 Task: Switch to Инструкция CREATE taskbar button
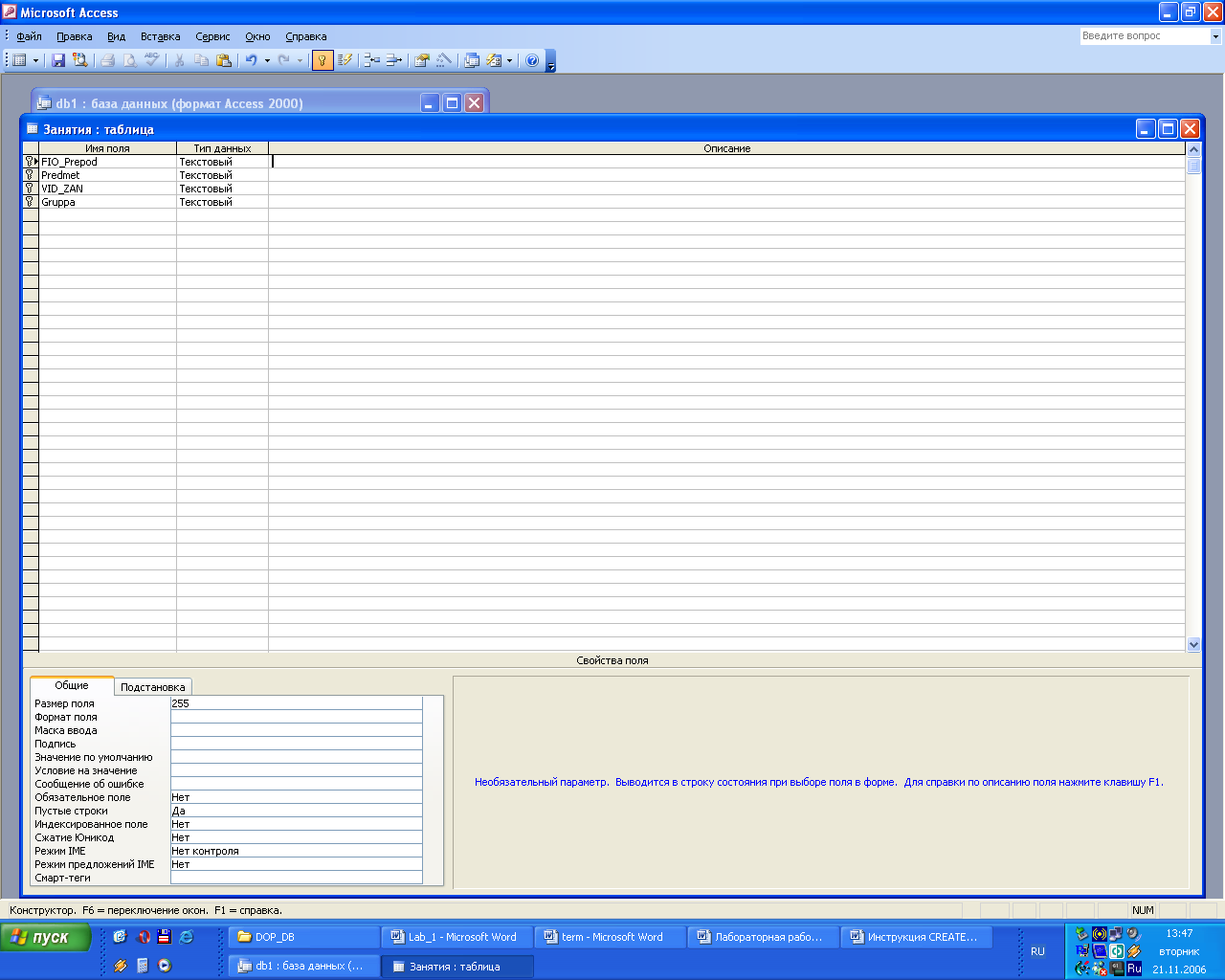(x=916, y=937)
